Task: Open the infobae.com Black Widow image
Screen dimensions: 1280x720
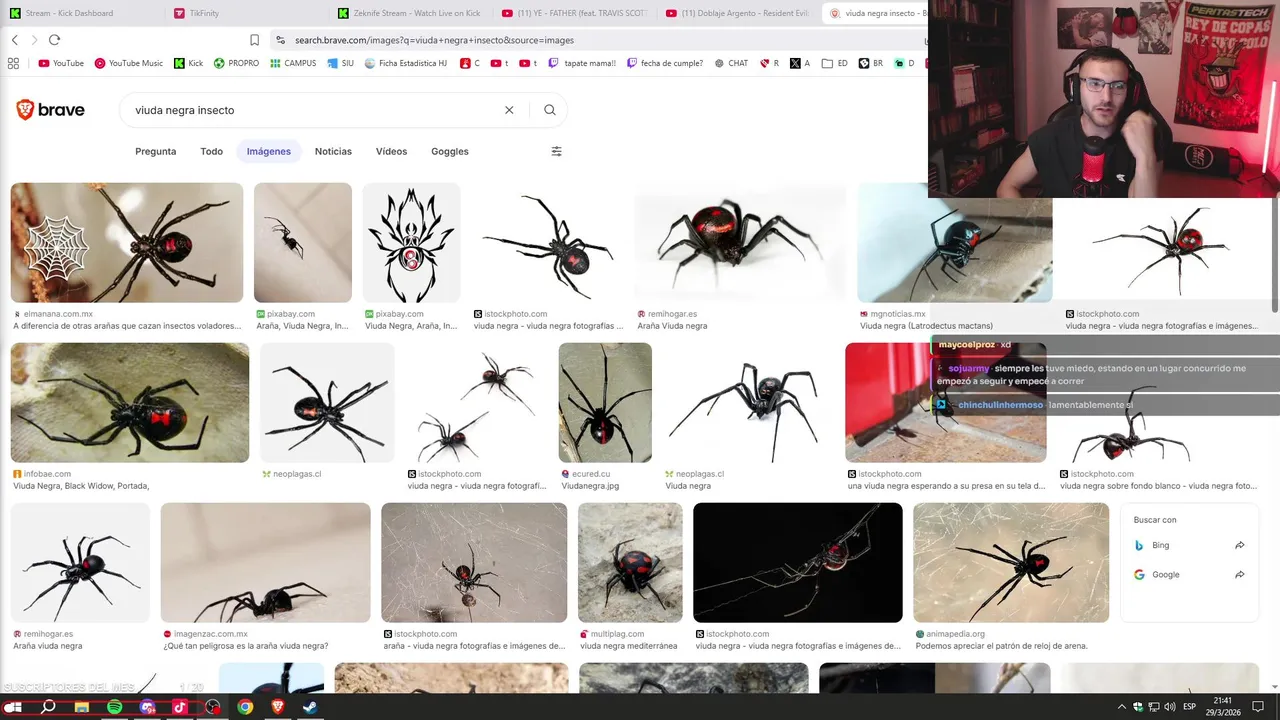Action: 130,402
